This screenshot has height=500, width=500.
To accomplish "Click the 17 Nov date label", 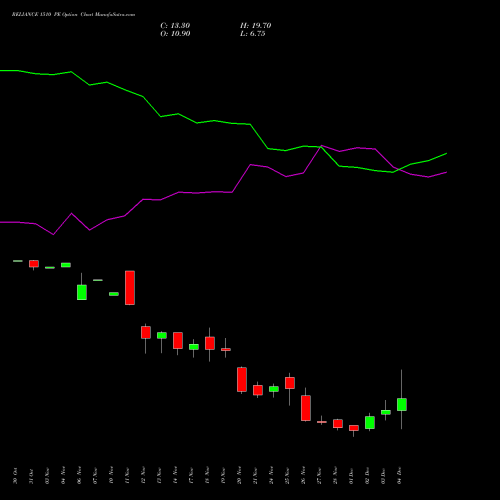I will pos(191,476).
